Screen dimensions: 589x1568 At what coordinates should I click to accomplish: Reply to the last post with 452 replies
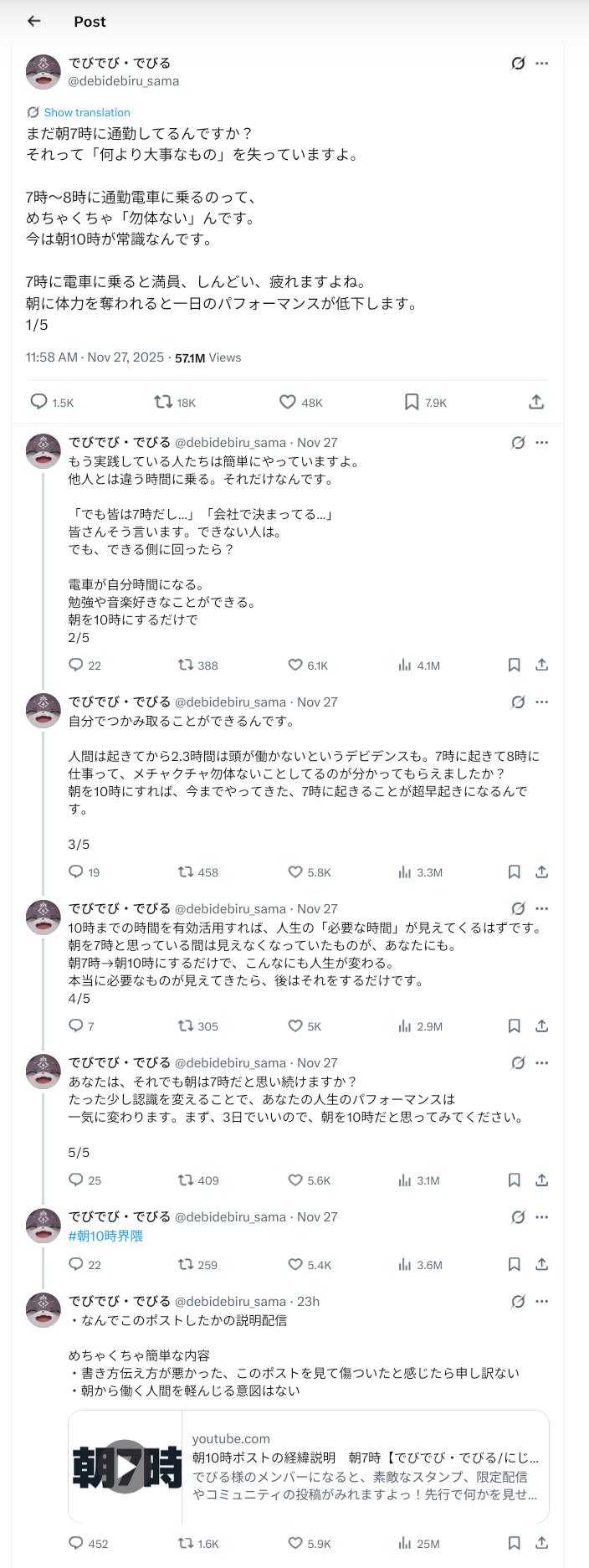pyautogui.click(x=76, y=1543)
